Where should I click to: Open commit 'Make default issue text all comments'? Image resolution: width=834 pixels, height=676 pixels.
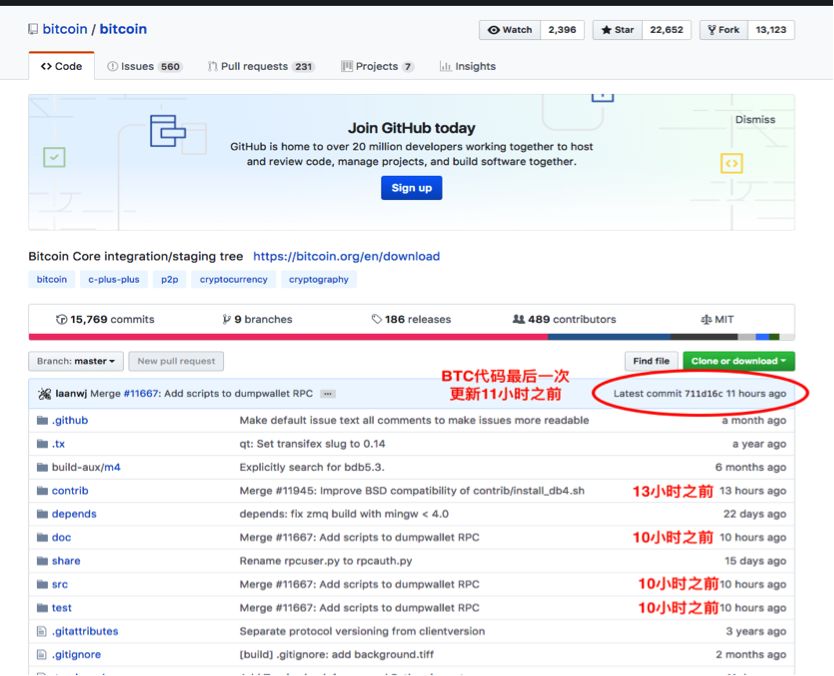pyautogui.click(x=414, y=420)
